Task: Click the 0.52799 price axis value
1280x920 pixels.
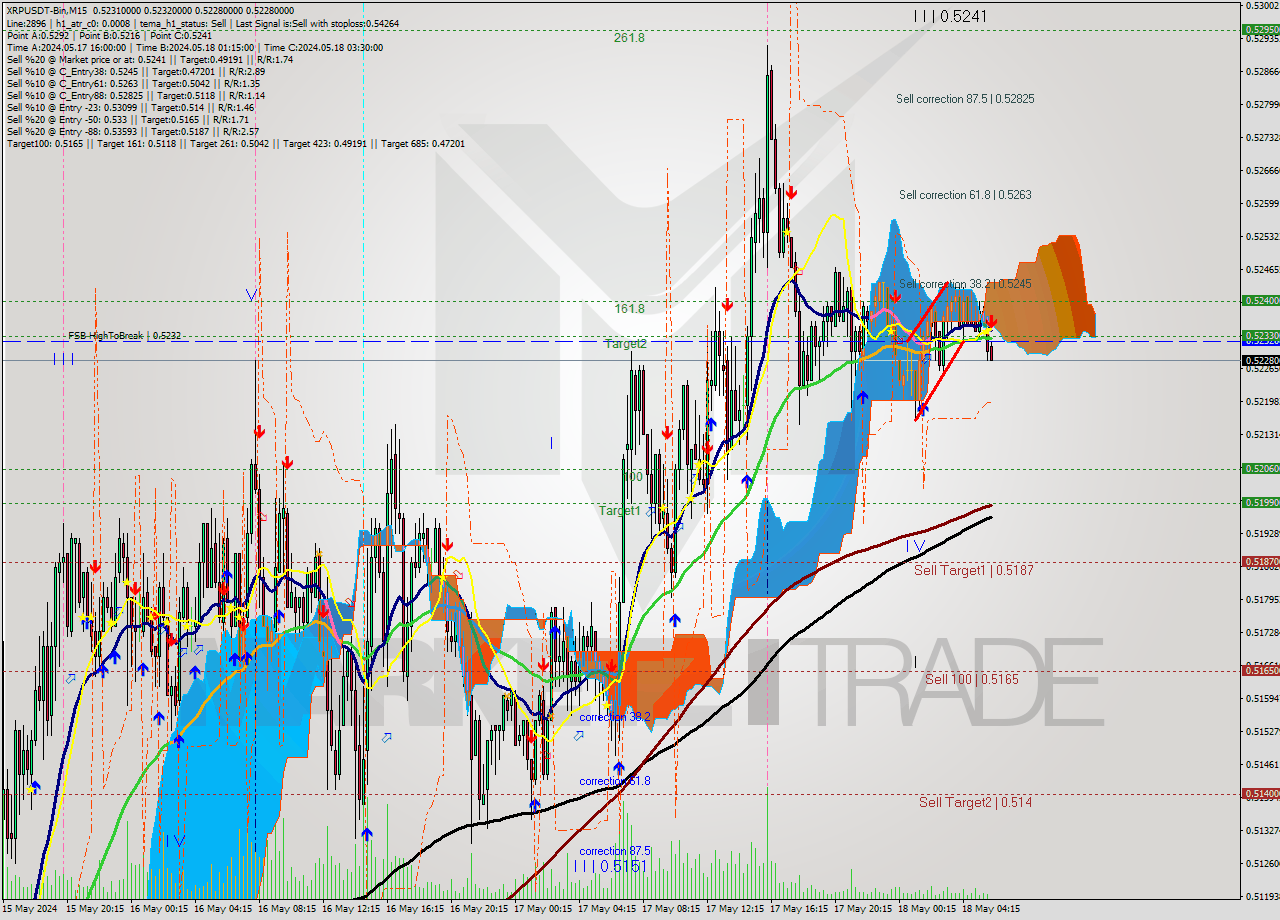Action: pyautogui.click(x=1262, y=104)
